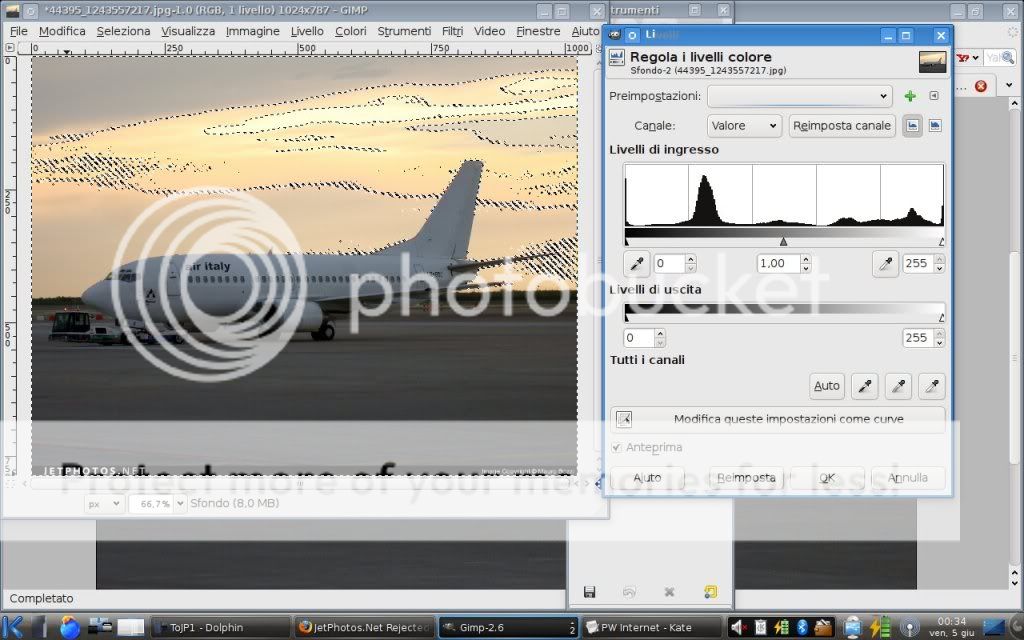Open the wallet tray icon

[823, 628]
